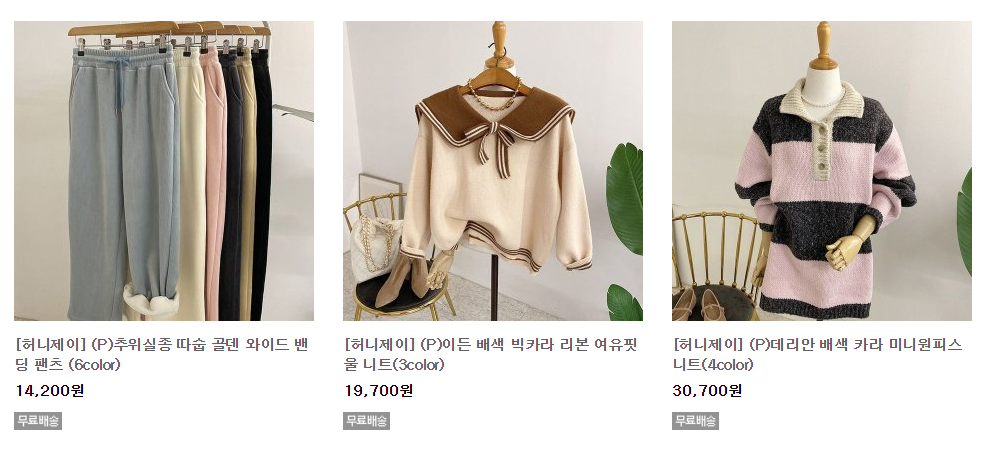994x449 pixels.
Task: Open the pink striped mini dress image
Action: point(822,171)
